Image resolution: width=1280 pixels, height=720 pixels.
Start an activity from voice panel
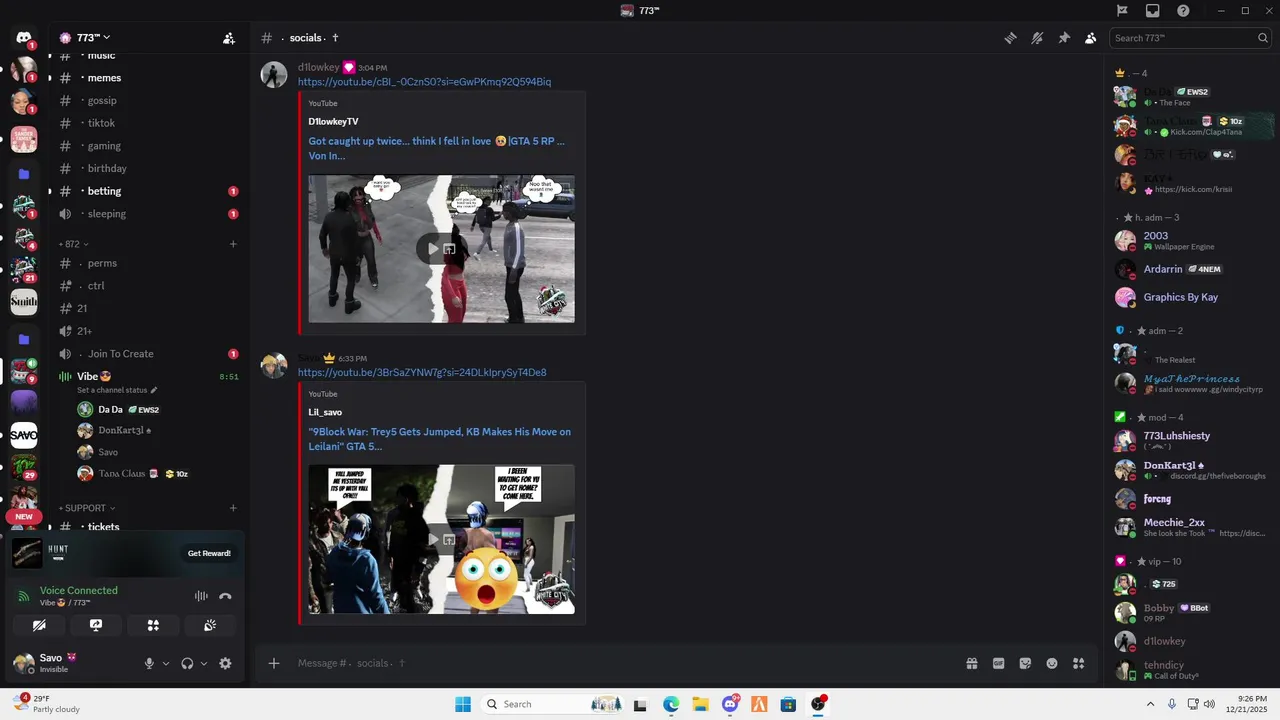[x=153, y=625]
